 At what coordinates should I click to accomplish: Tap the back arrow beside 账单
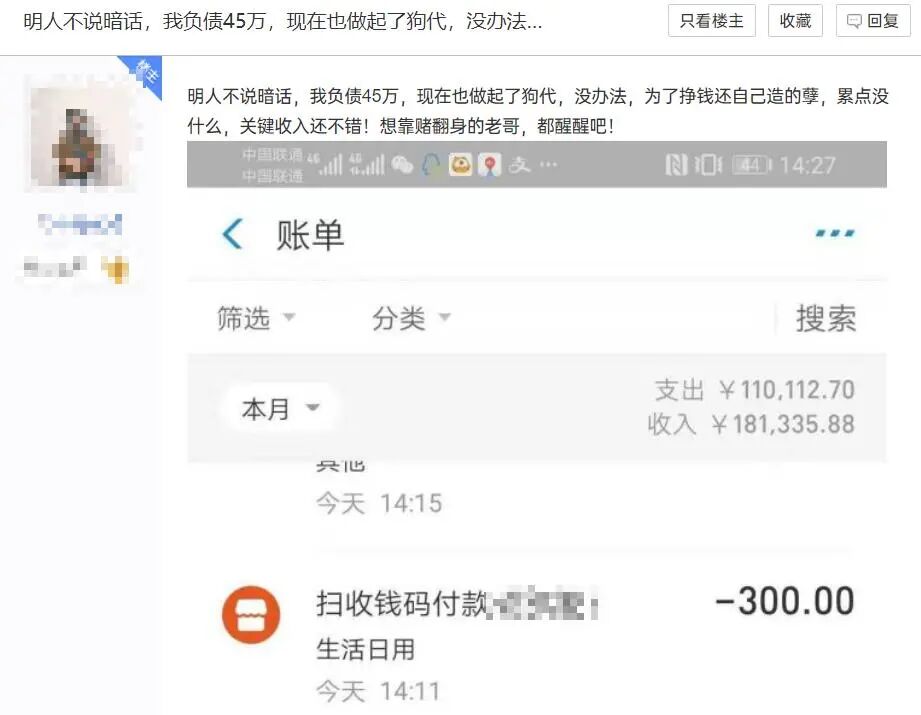point(233,234)
